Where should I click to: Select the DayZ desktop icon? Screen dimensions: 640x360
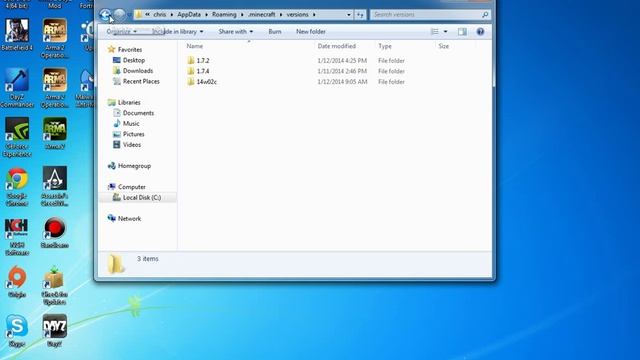55,331
